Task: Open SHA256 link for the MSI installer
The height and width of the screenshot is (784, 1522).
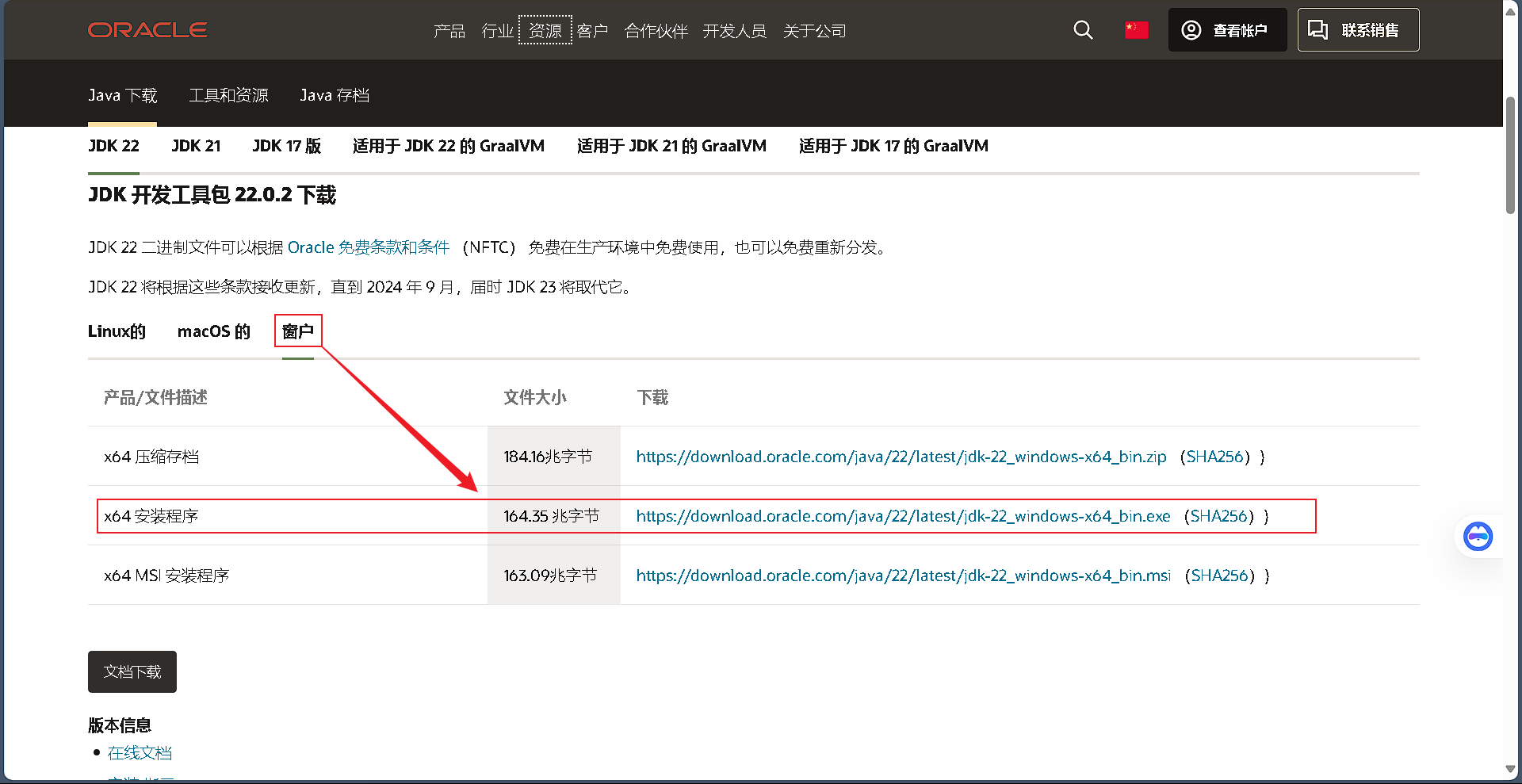Action: coord(1220,576)
